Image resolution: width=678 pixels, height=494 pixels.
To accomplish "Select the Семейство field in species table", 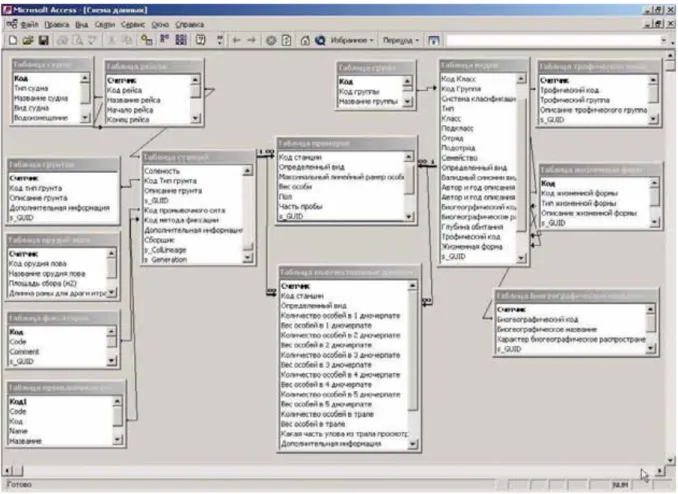I will click(459, 158).
